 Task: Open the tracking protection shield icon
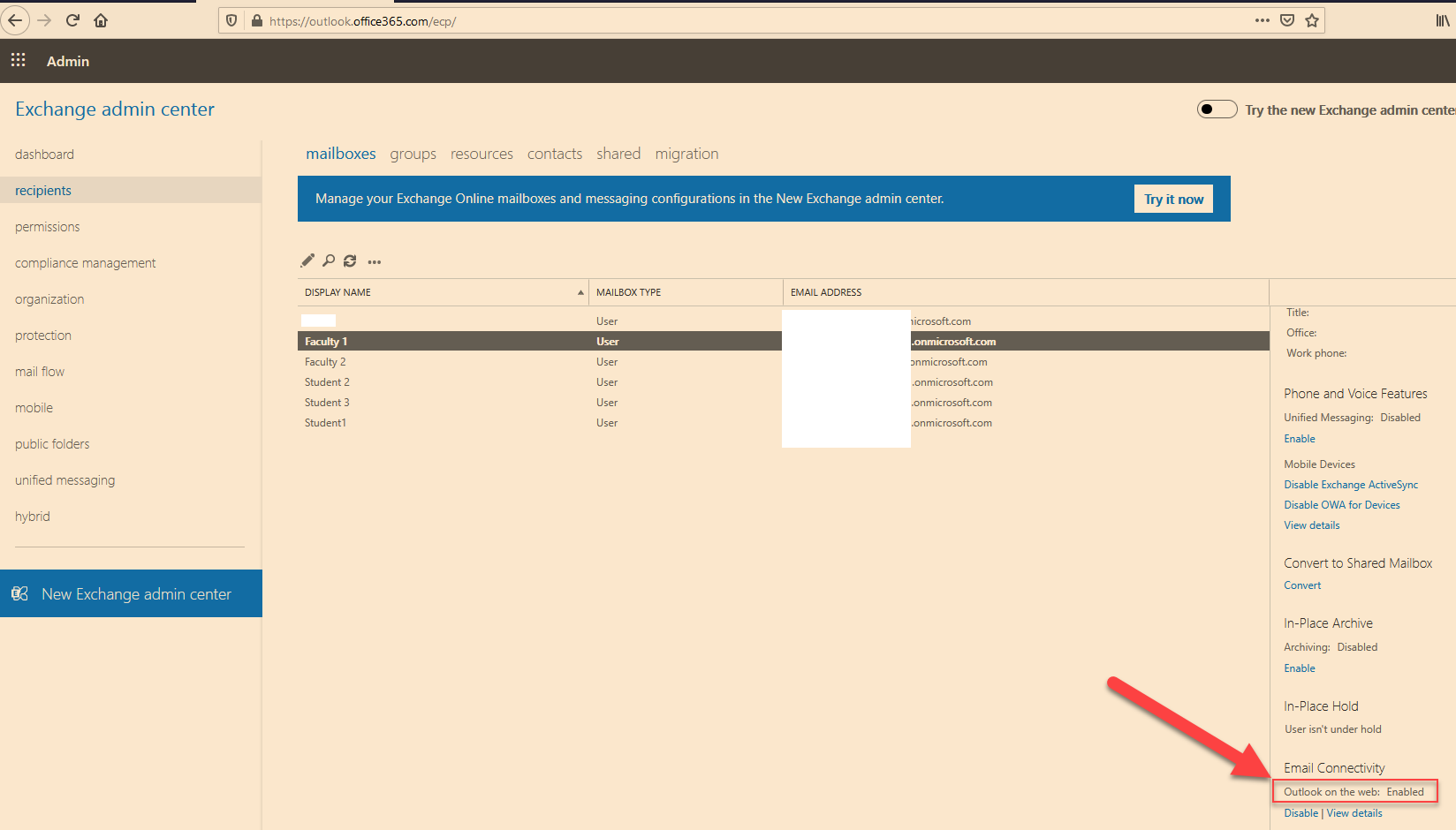[x=231, y=20]
